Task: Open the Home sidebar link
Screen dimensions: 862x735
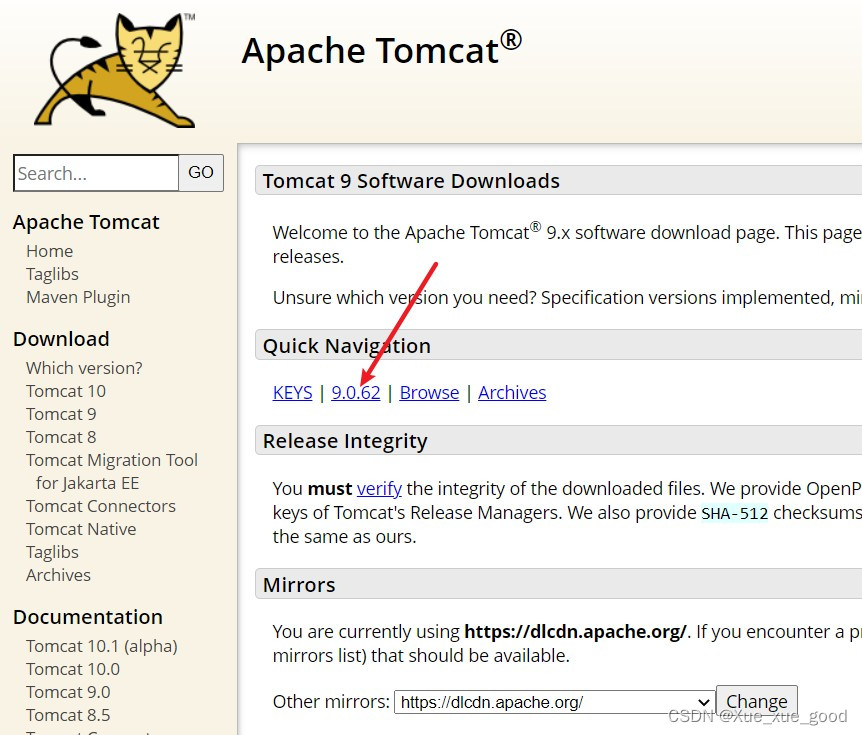Action: [x=49, y=251]
